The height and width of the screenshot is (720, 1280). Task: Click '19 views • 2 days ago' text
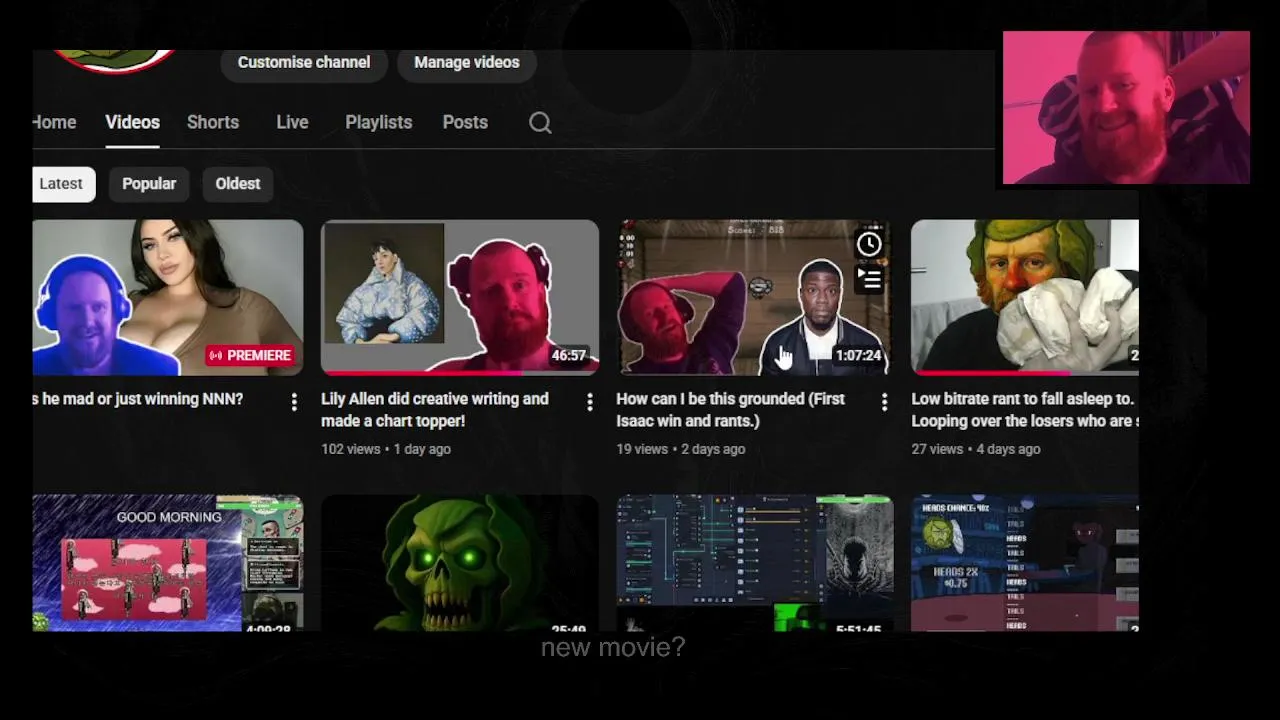click(680, 449)
